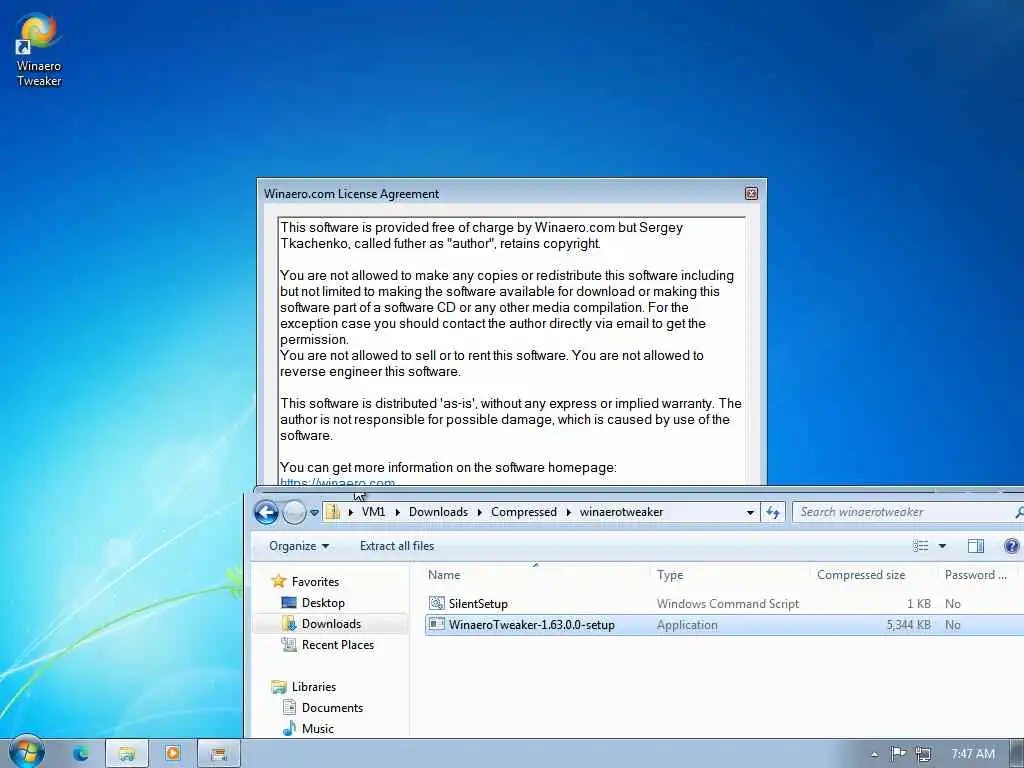Click Windows Command Script type cell
The width and height of the screenshot is (1024, 768).
coord(728,603)
